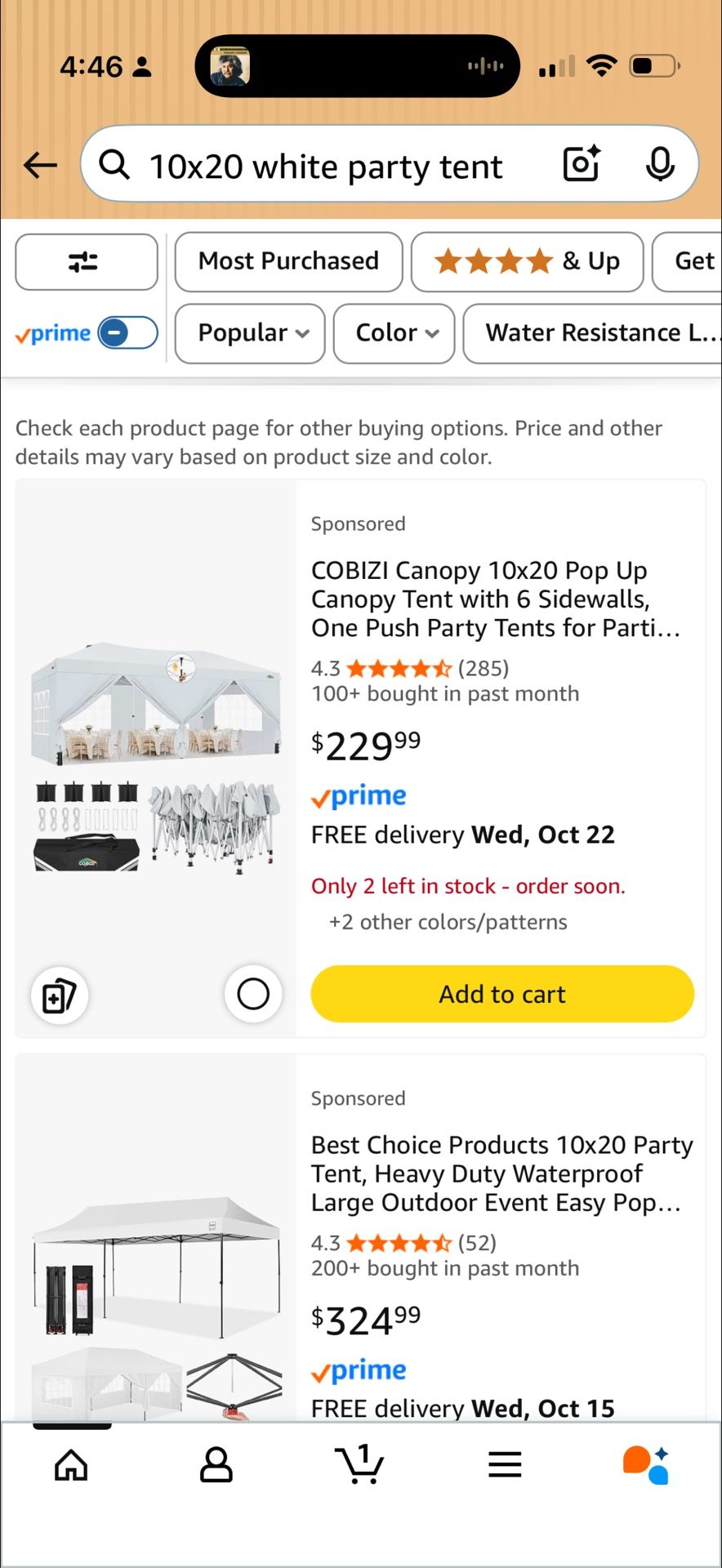Screen dimensions: 722x1568
Task: Enable the Prime filter toggle
Action: point(127,333)
